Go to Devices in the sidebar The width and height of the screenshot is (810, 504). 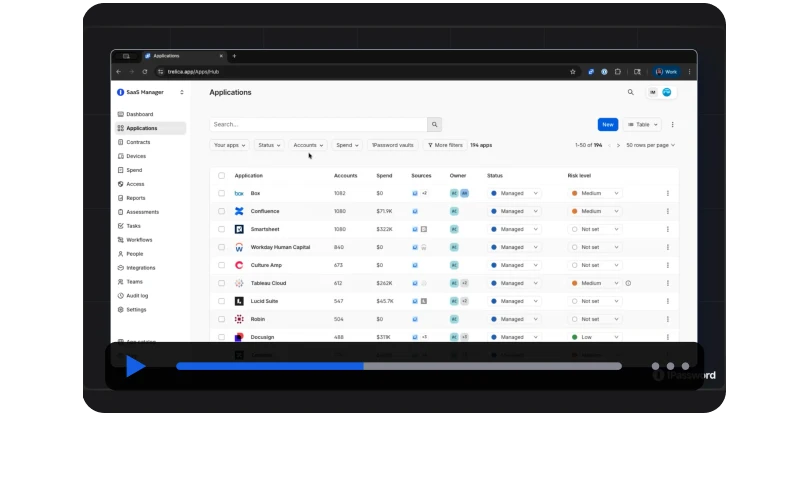click(x=136, y=156)
